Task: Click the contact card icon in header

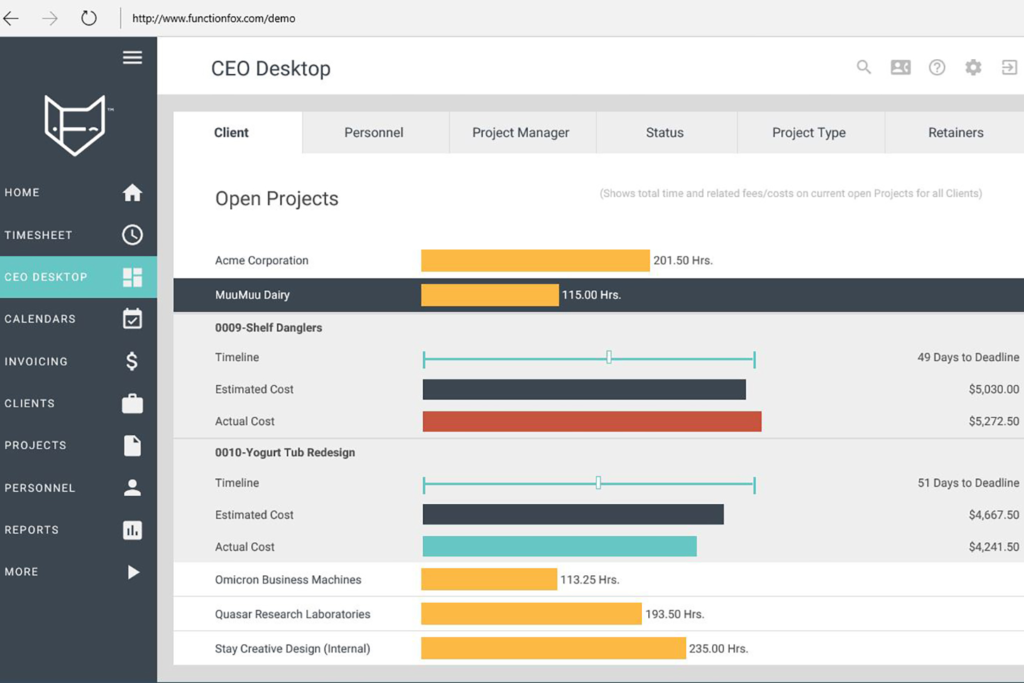Action: pyautogui.click(x=900, y=68)
